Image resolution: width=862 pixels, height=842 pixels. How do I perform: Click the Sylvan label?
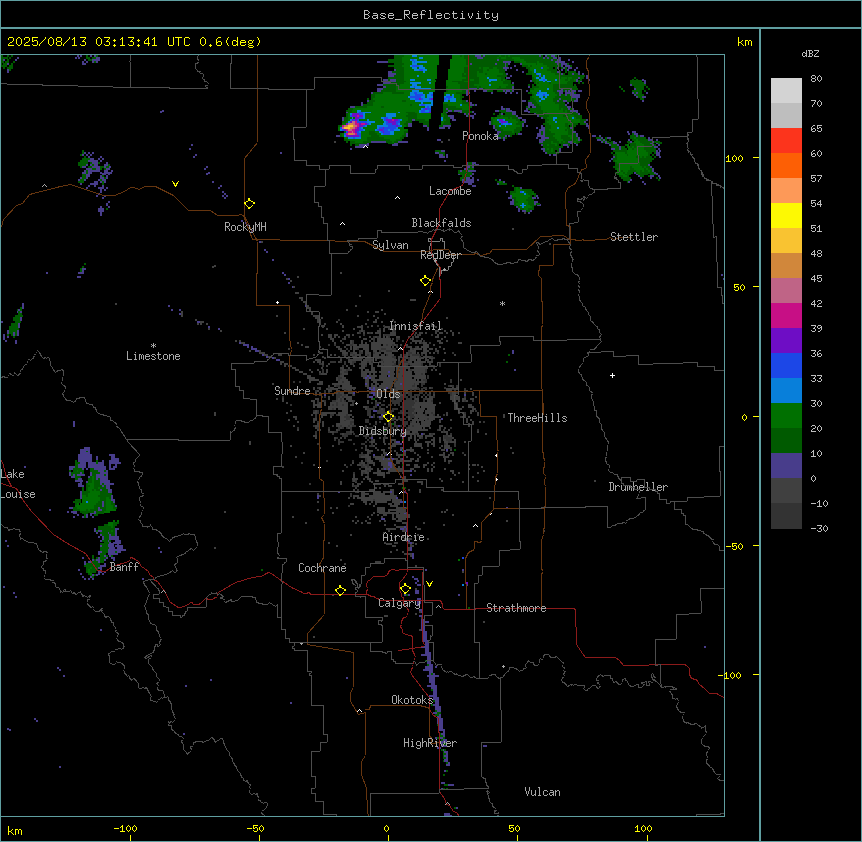(390, 245)
